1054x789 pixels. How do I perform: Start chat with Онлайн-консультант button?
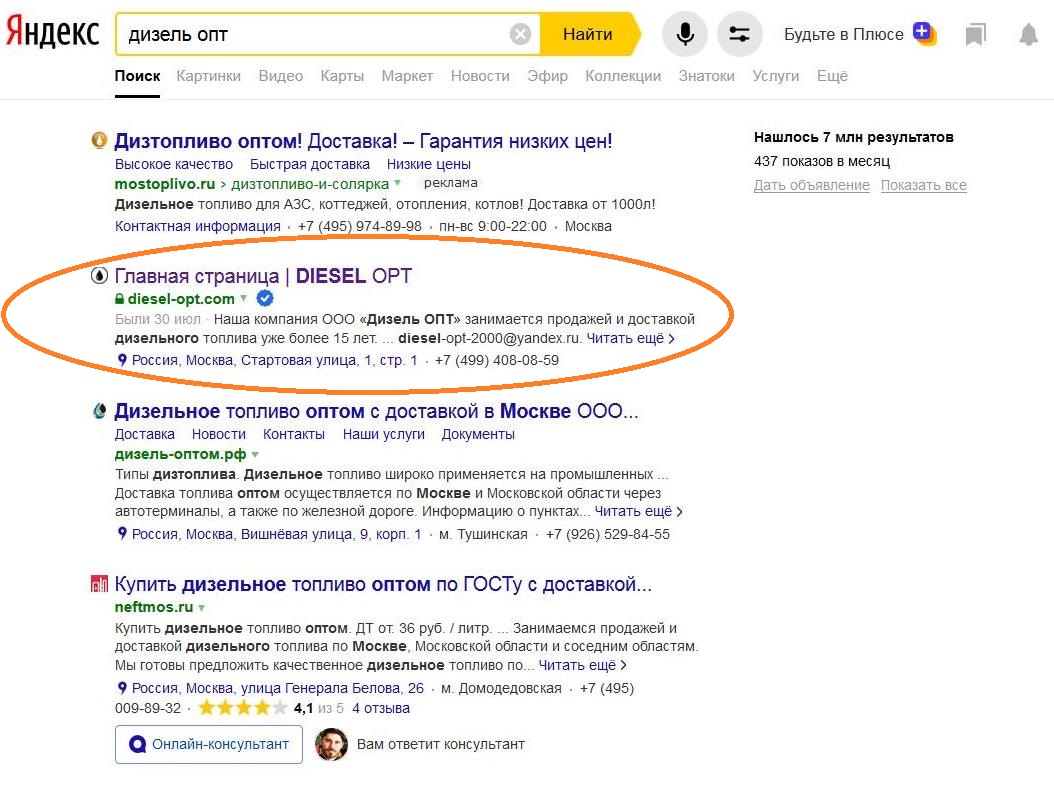208,744
